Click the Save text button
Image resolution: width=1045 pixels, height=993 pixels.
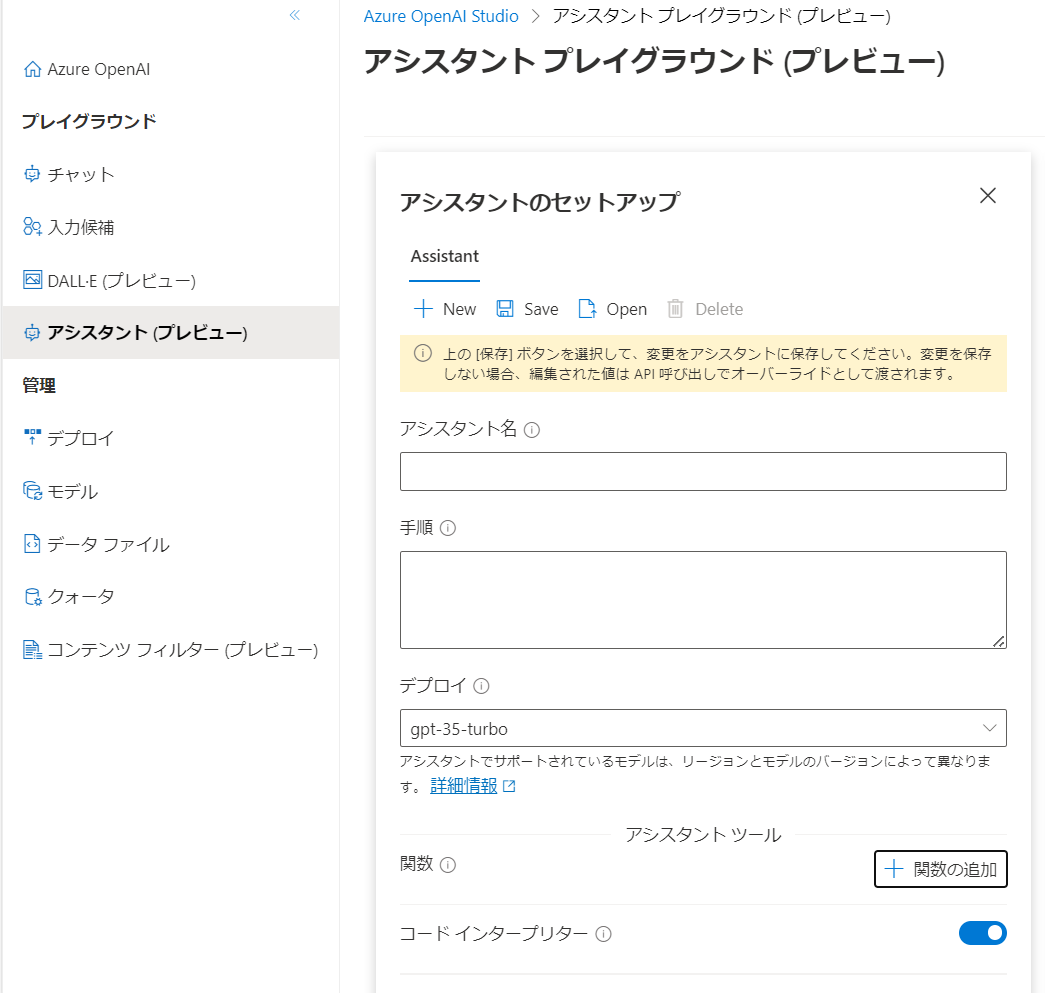[541, 309]
